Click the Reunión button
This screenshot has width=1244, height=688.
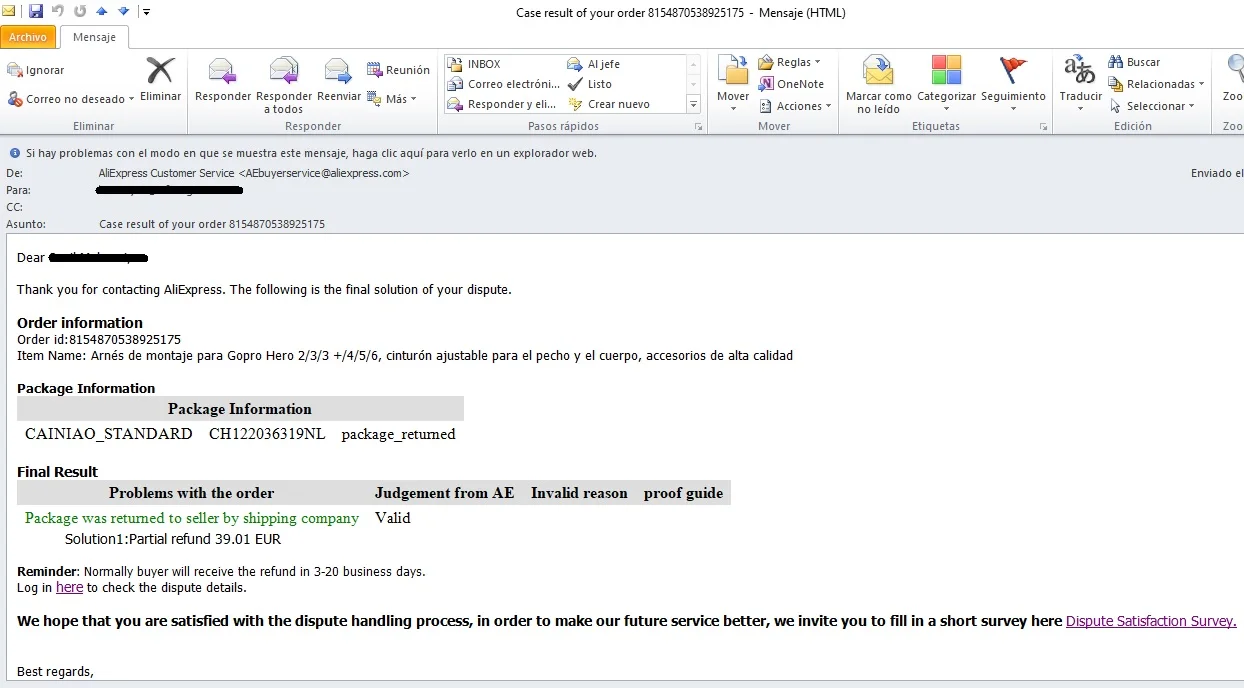pyautogui.click(x=398, y=70)
